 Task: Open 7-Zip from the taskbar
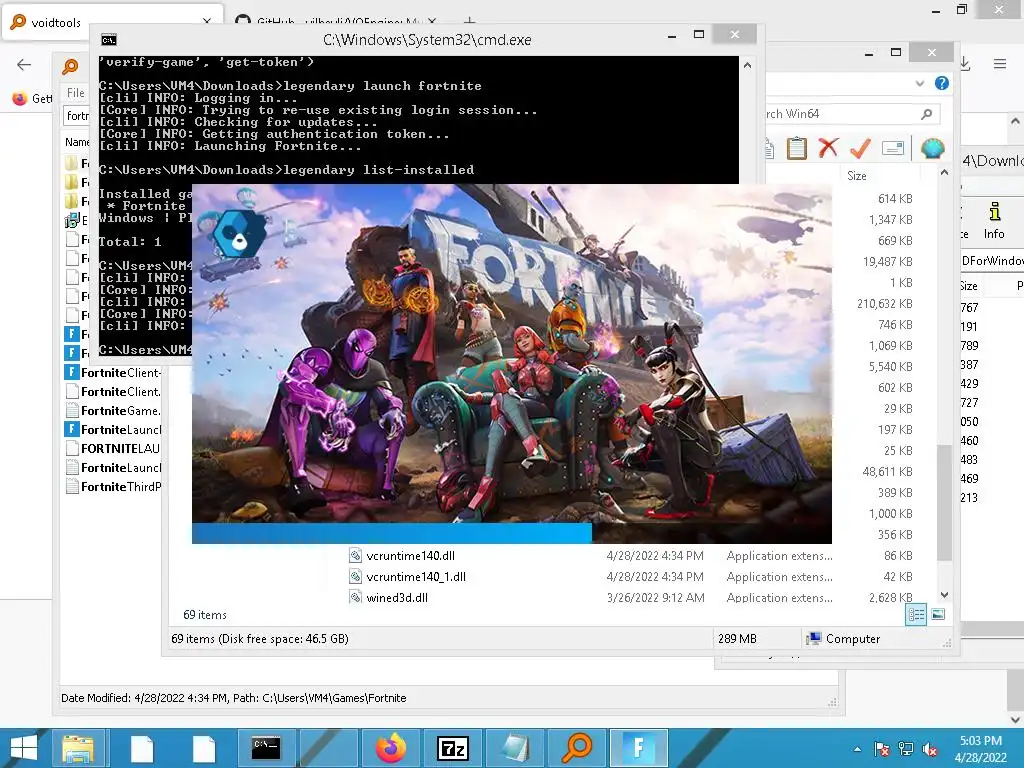(453, 748)
